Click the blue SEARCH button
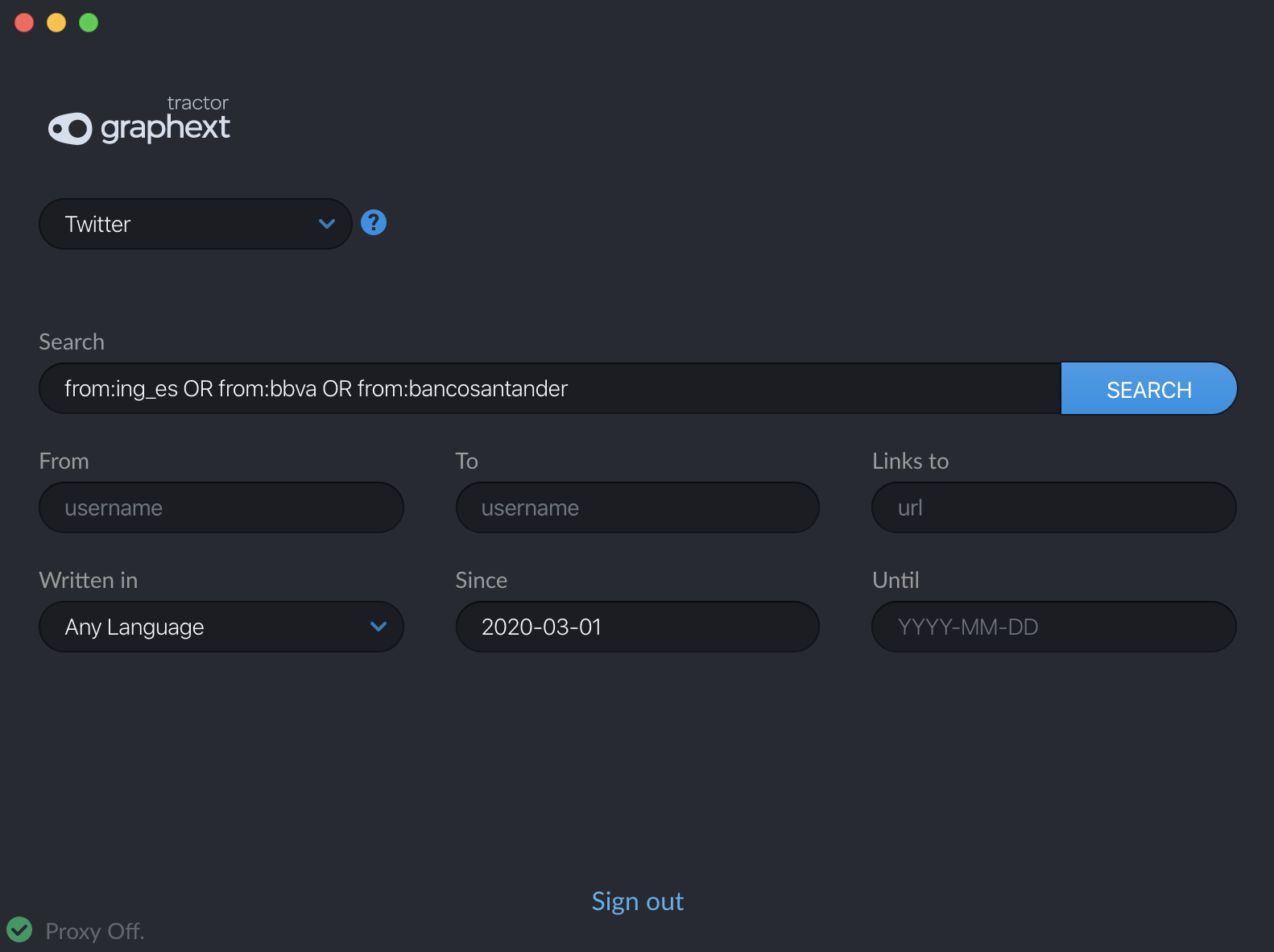The image size is (1274, 952). pyautogui.click(x=1148, y=389)
